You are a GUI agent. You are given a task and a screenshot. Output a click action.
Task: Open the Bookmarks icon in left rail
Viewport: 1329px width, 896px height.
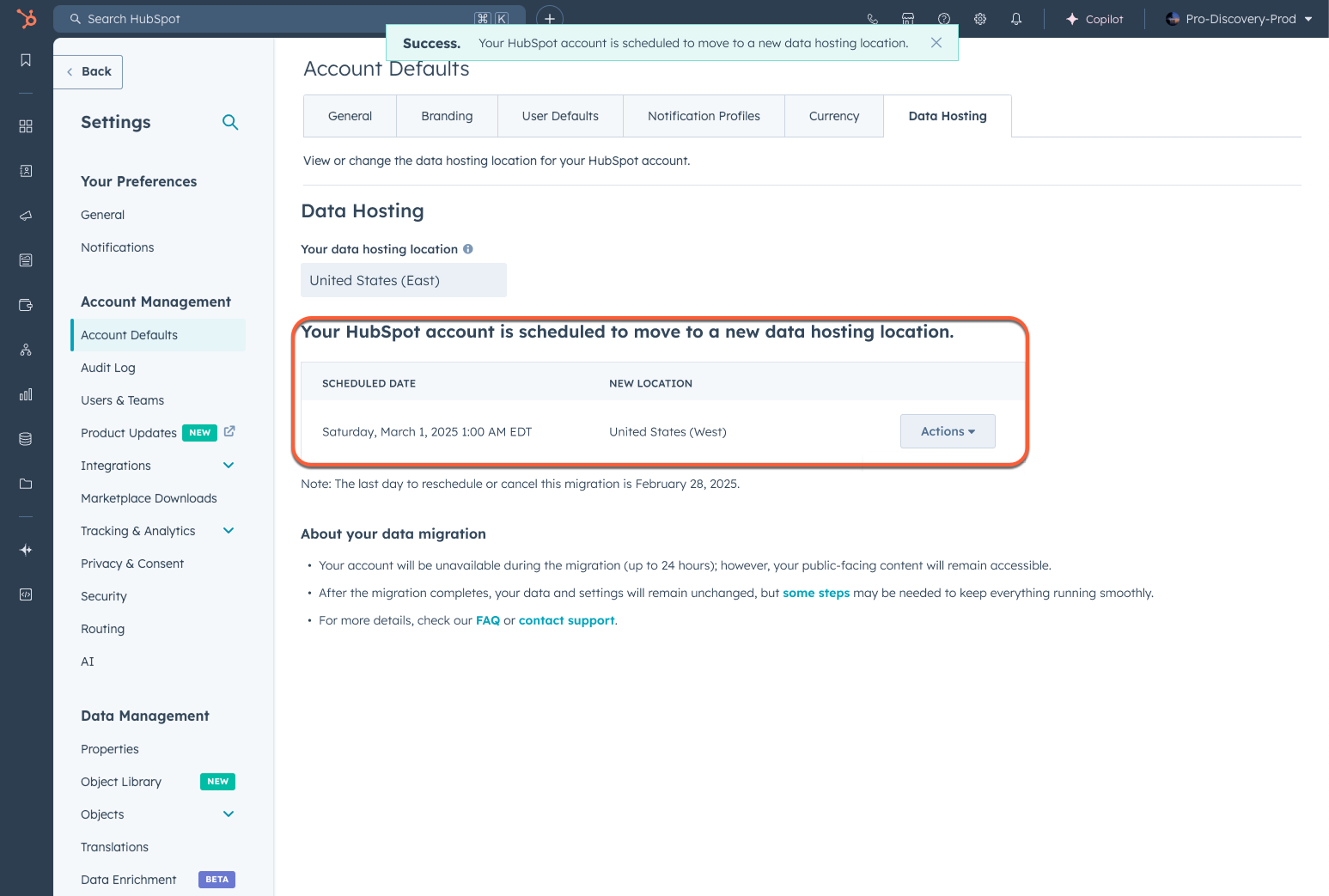pos(26,60)
